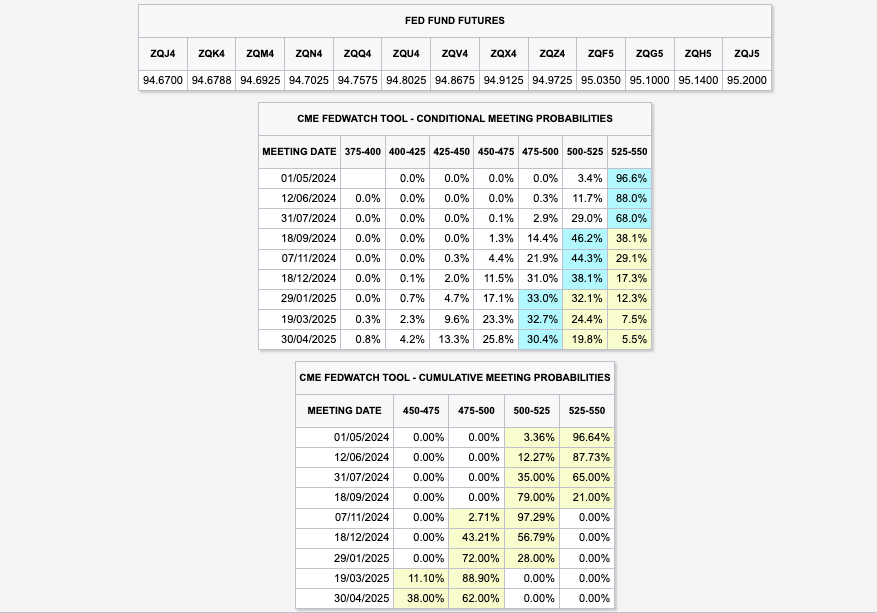
Task: Select the Conditional Meeting Probabilities title
Action: [455, 119]
